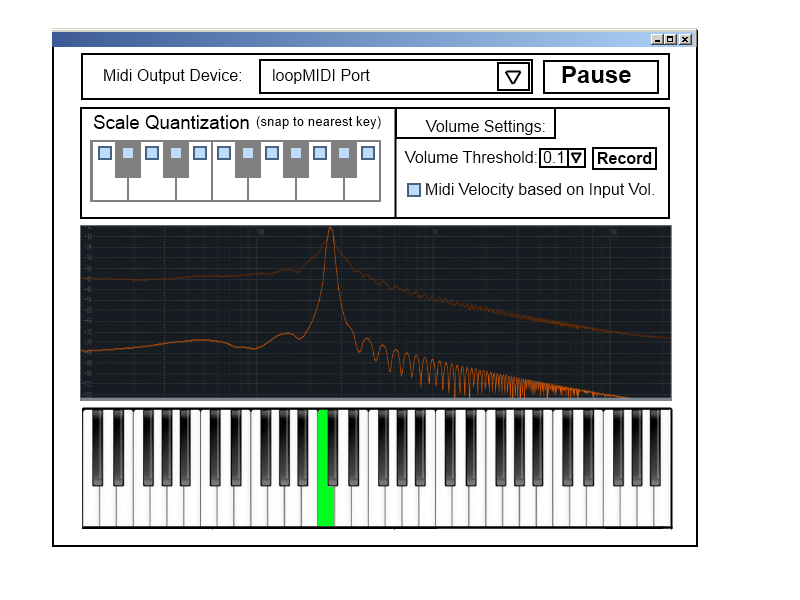The height and width of the screenshot is (600, 800).
Task: Toggle the A# black key checkbox in Scale Quantization
Action: [x=344, y=153]
